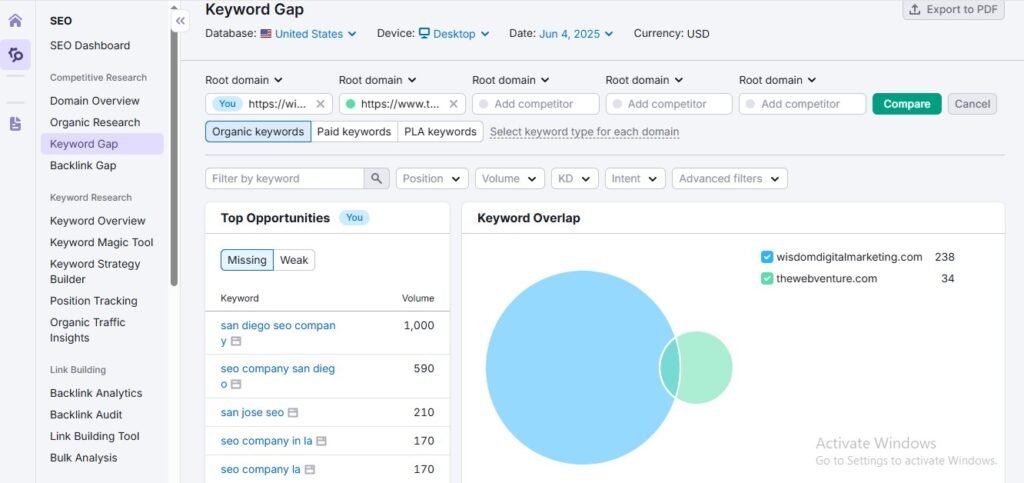Image resolution: width=1024 pixels, height=483 pixels.
Task: Click the green dot on second domain field
Action: [351, 104]
